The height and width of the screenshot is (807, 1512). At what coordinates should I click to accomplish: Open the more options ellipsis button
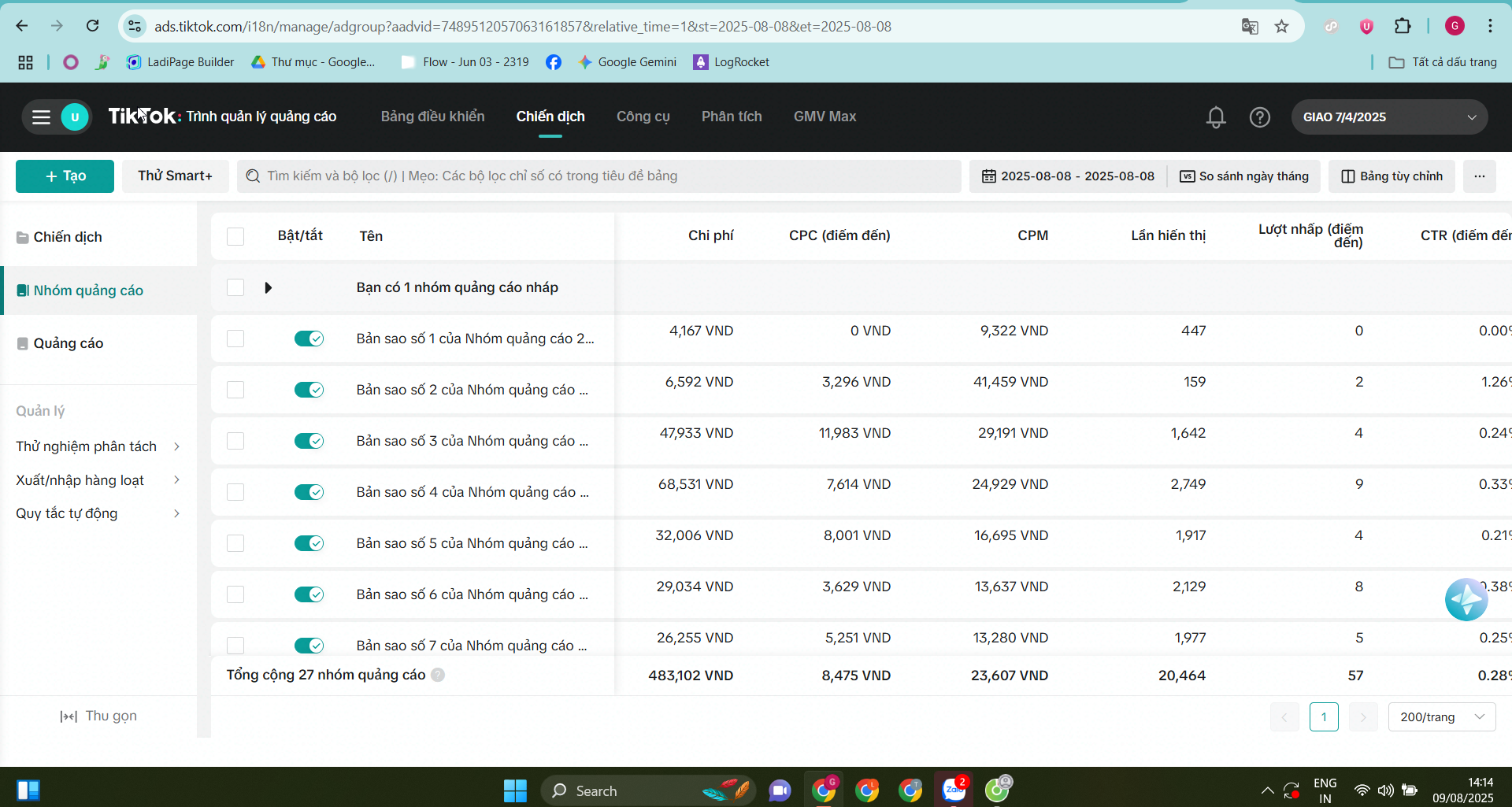pos(1480,176)
